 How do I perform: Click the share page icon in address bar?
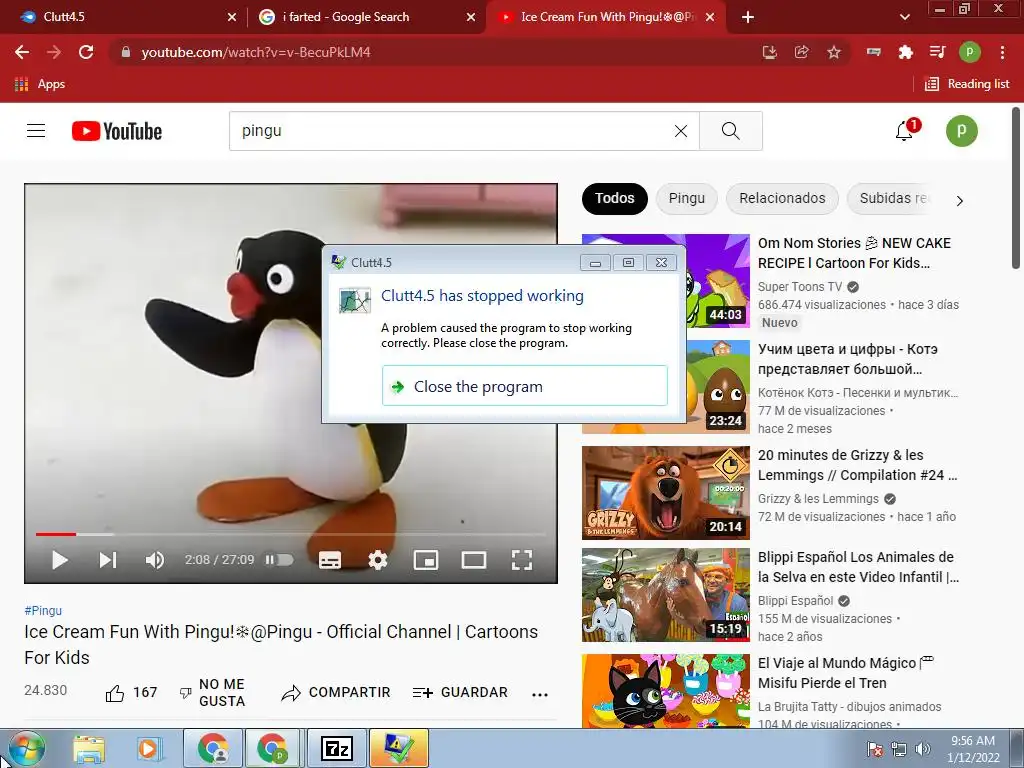pos(801,52)
